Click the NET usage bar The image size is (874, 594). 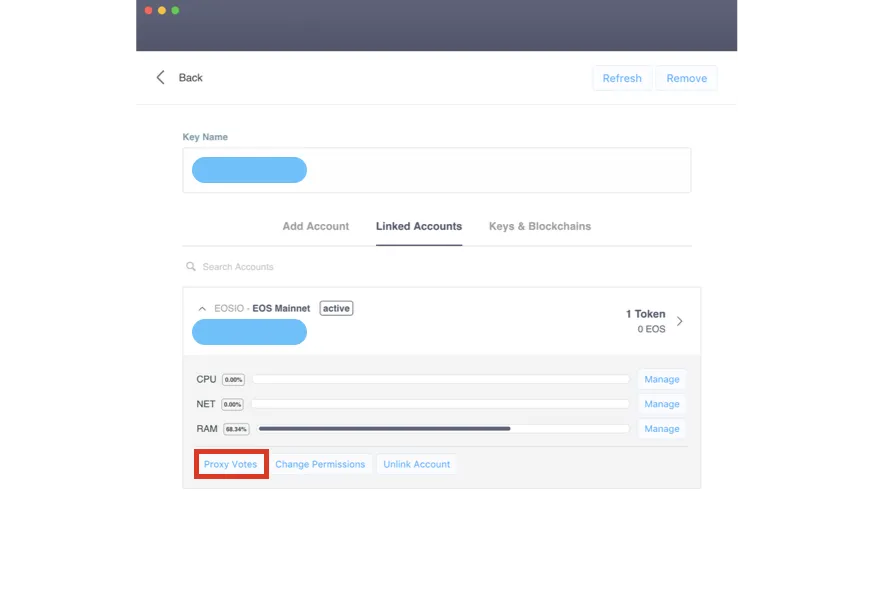click(x=441, y=403)
